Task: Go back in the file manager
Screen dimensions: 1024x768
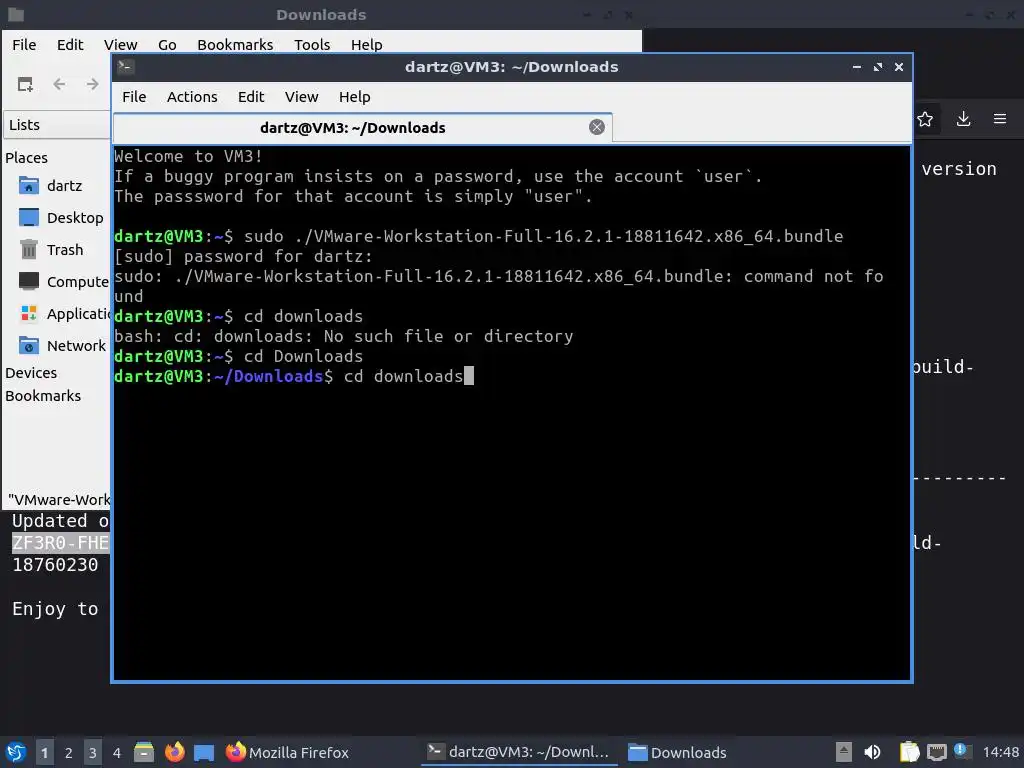Action: (59, 84)
